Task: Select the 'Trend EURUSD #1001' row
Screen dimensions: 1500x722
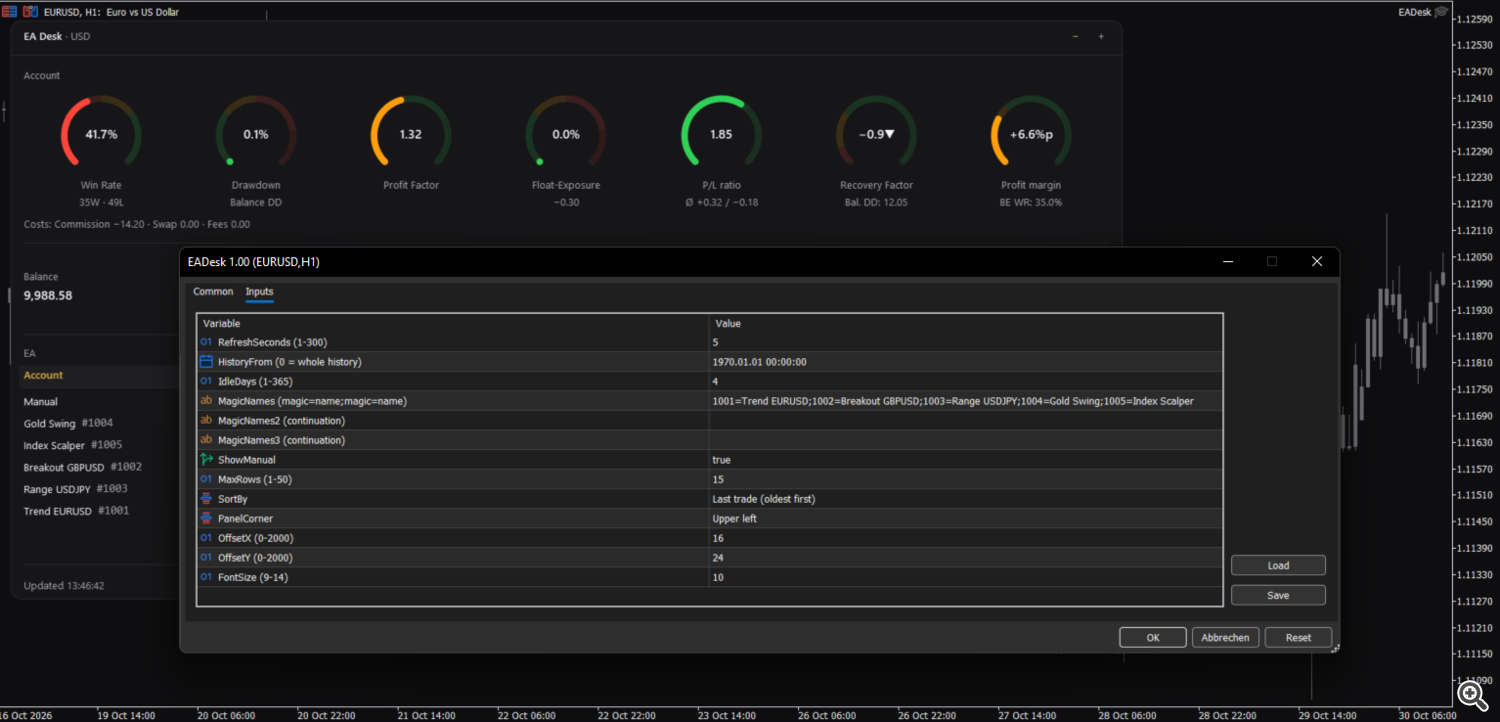Action: point(98,511)
